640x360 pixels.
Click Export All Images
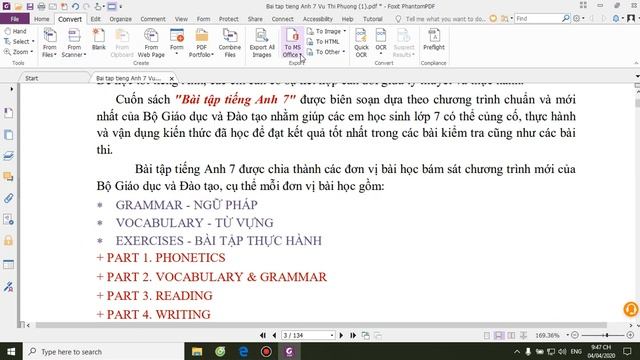(262, 43)
